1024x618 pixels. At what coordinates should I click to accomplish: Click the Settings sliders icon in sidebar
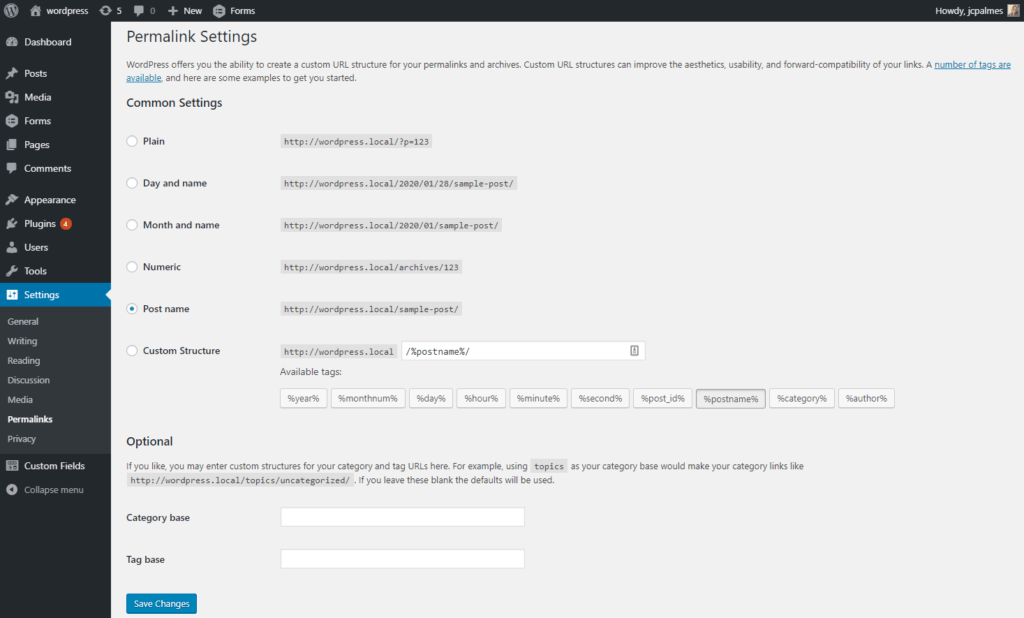[12, 295]
